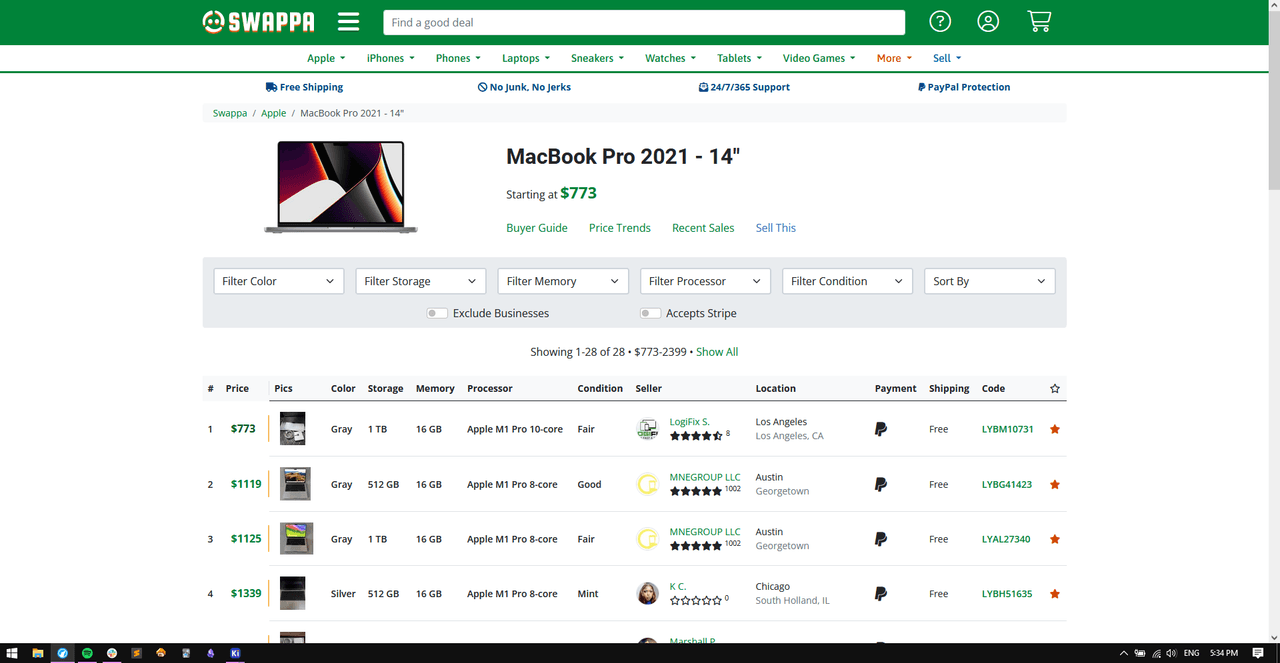1280x663 pixels.
Task: Open the Sort By dropdown
Action: (x=989, y=281)
